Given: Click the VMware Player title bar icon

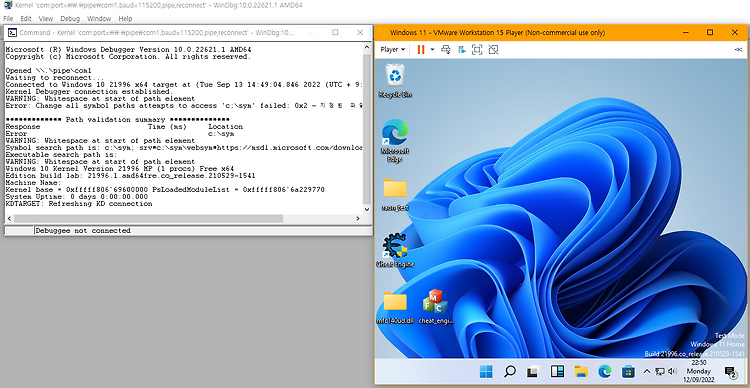Looking at the screenshot, I should point(383,33).
